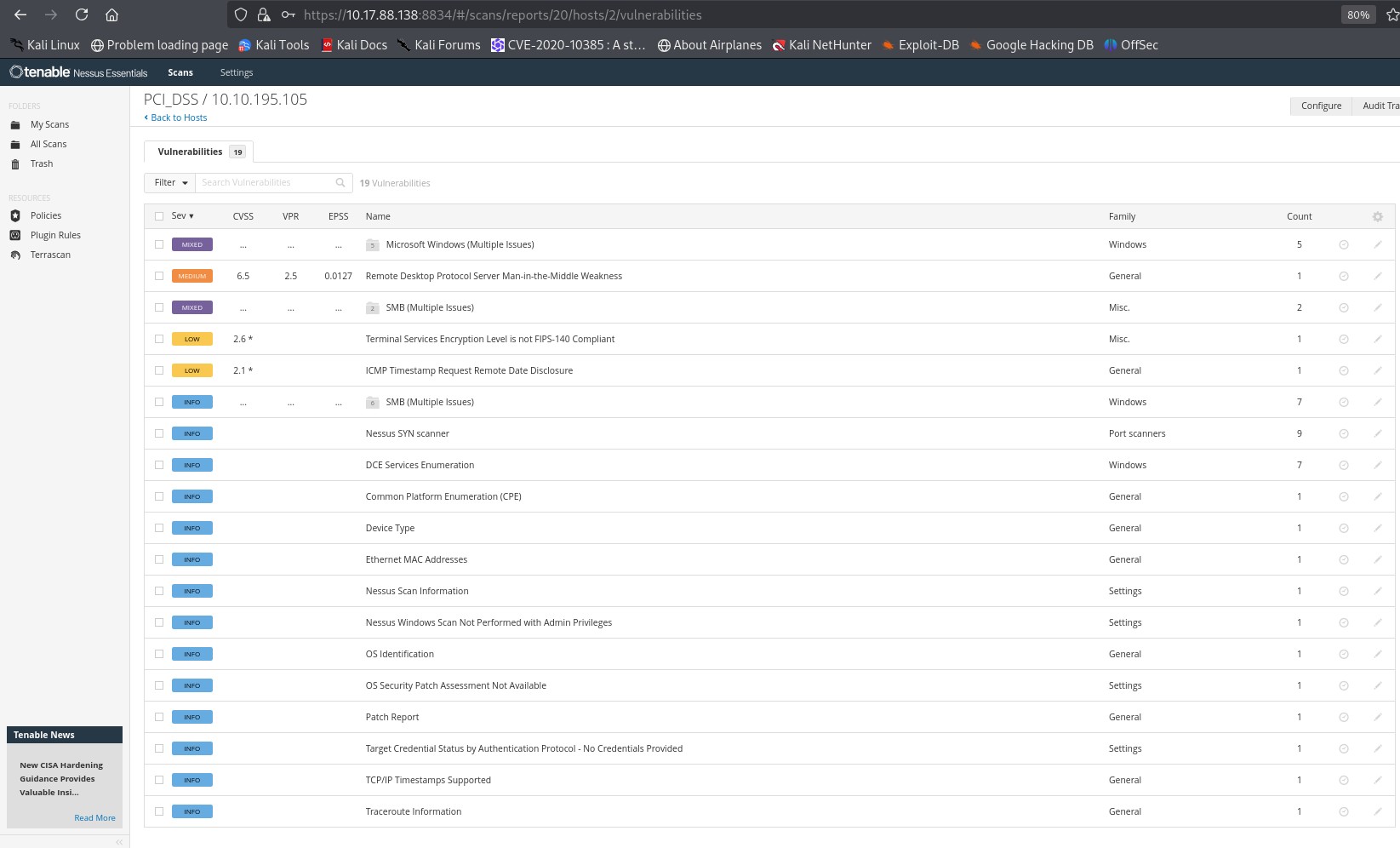
Task: Click LOW badge on Terminal Services row
Action: point(192,339)
